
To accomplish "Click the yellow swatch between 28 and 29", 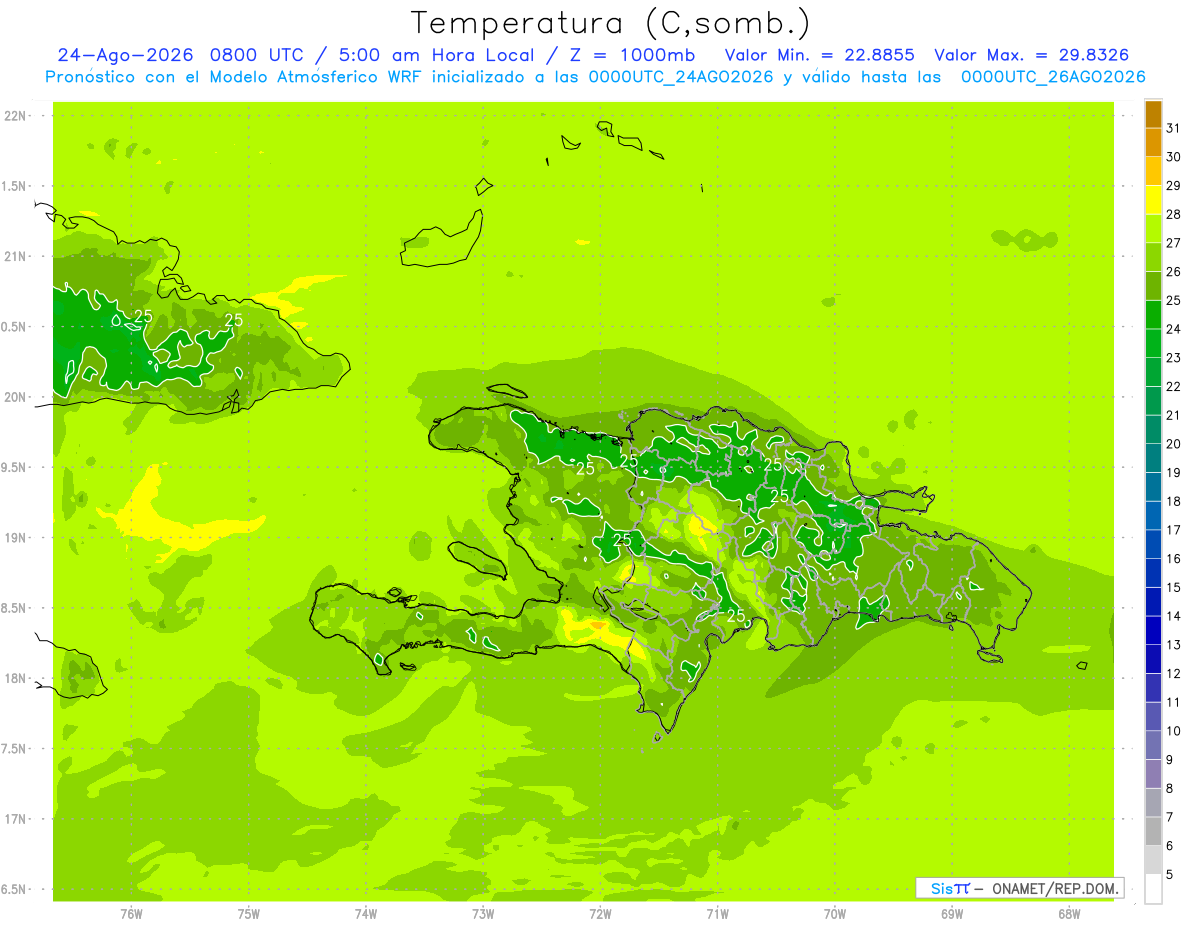I will point(1153,200).
